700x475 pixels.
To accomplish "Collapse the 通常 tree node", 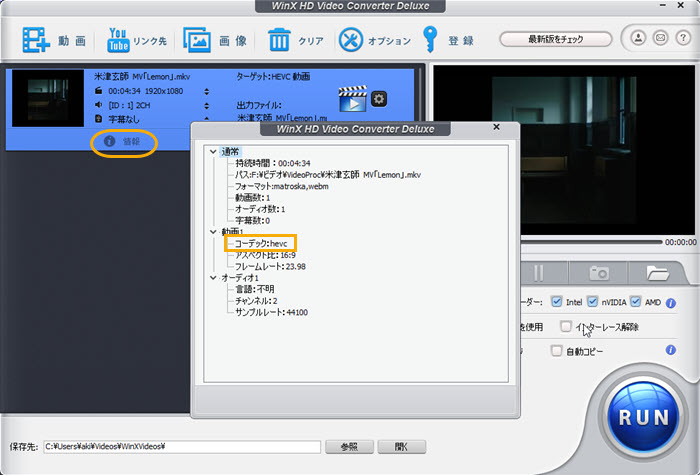I will tap(213, 152).
